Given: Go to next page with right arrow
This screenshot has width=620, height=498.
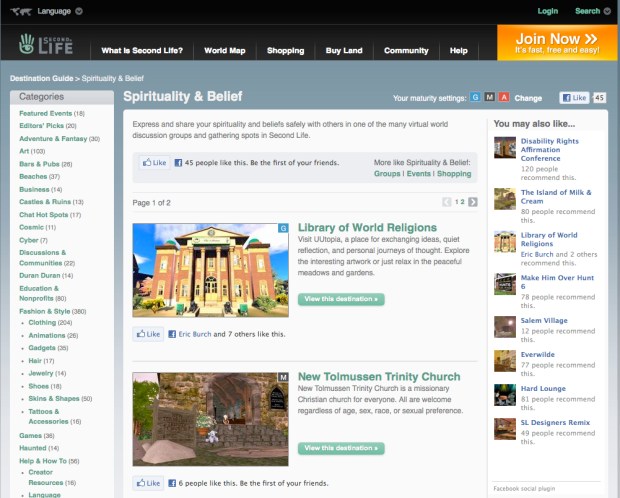Looking at the screenshot, I should tap(473, 202).
